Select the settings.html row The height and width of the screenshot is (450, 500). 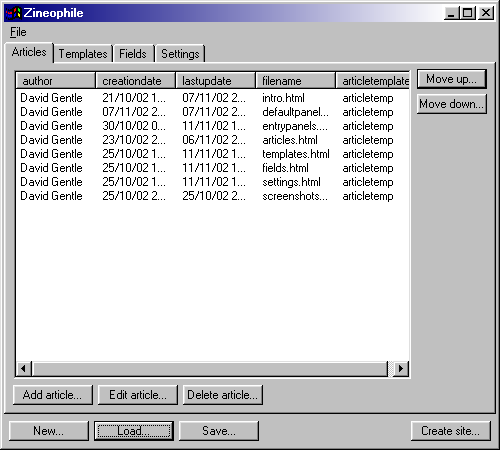point(213,182)
